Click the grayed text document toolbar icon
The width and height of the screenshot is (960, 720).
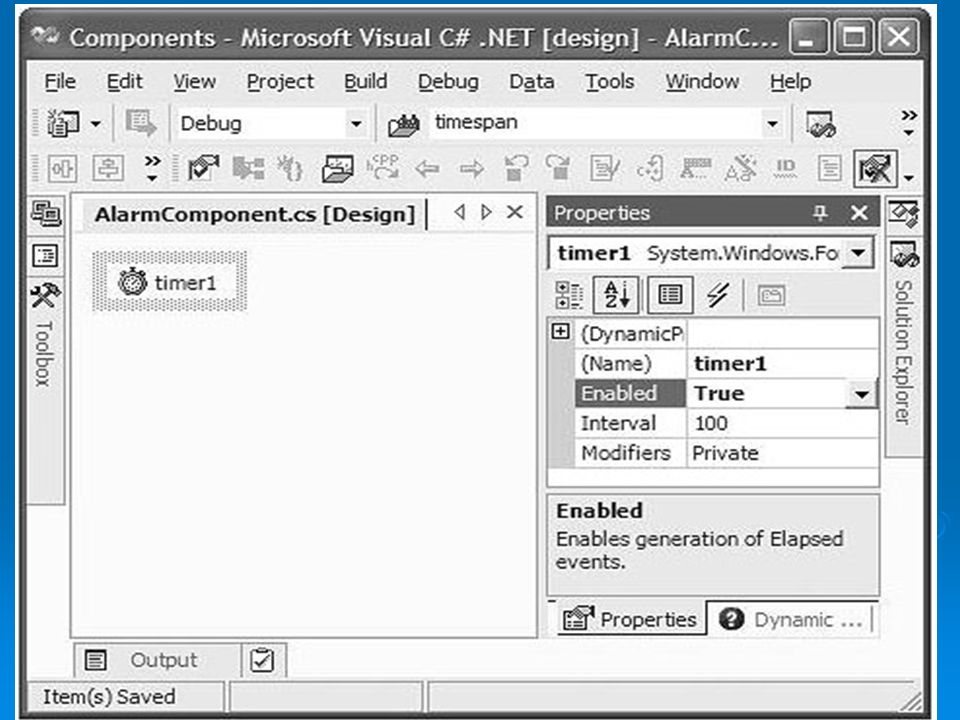[830, 168]
